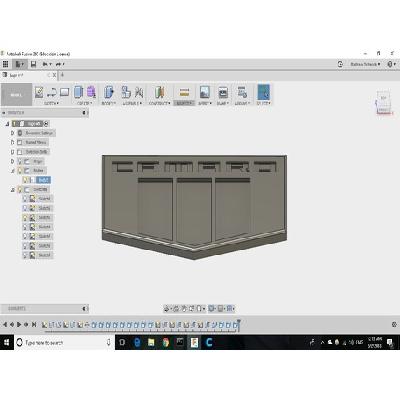This screenshot has height=400, width=400.
Task: Click the Insert image tool icon
Action: point(204,92)
